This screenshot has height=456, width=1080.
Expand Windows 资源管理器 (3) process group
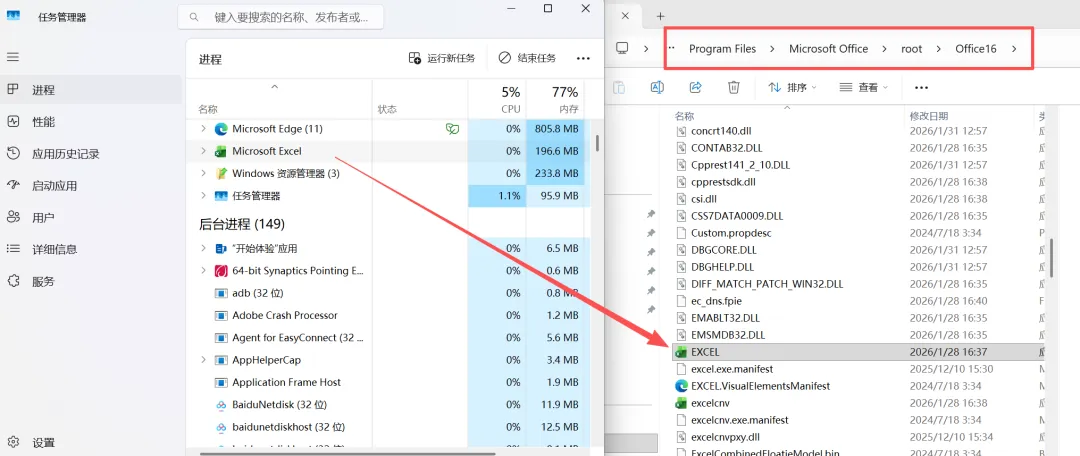[202, 173]
